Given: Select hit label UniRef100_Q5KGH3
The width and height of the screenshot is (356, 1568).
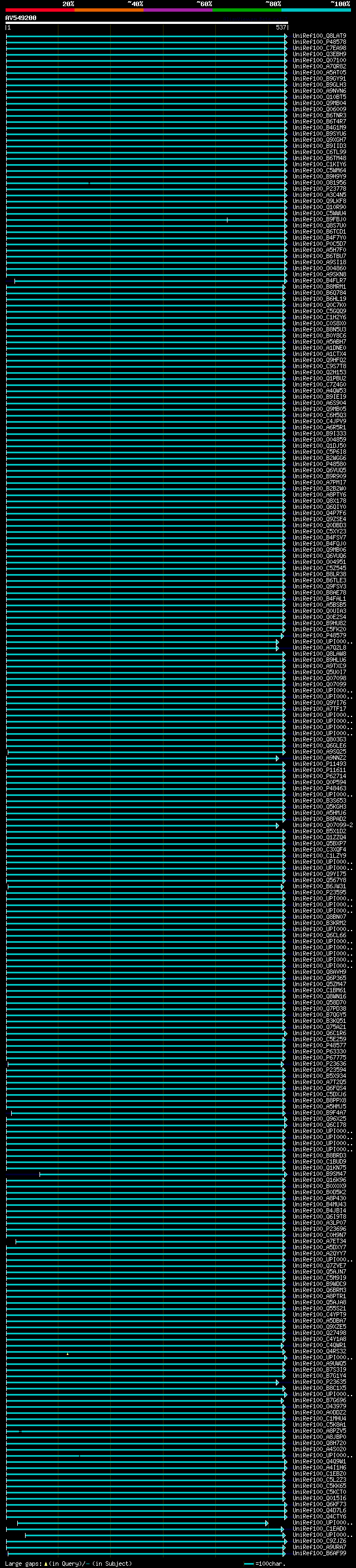Looking at the screenshot, I should click(x=319, y=807).
